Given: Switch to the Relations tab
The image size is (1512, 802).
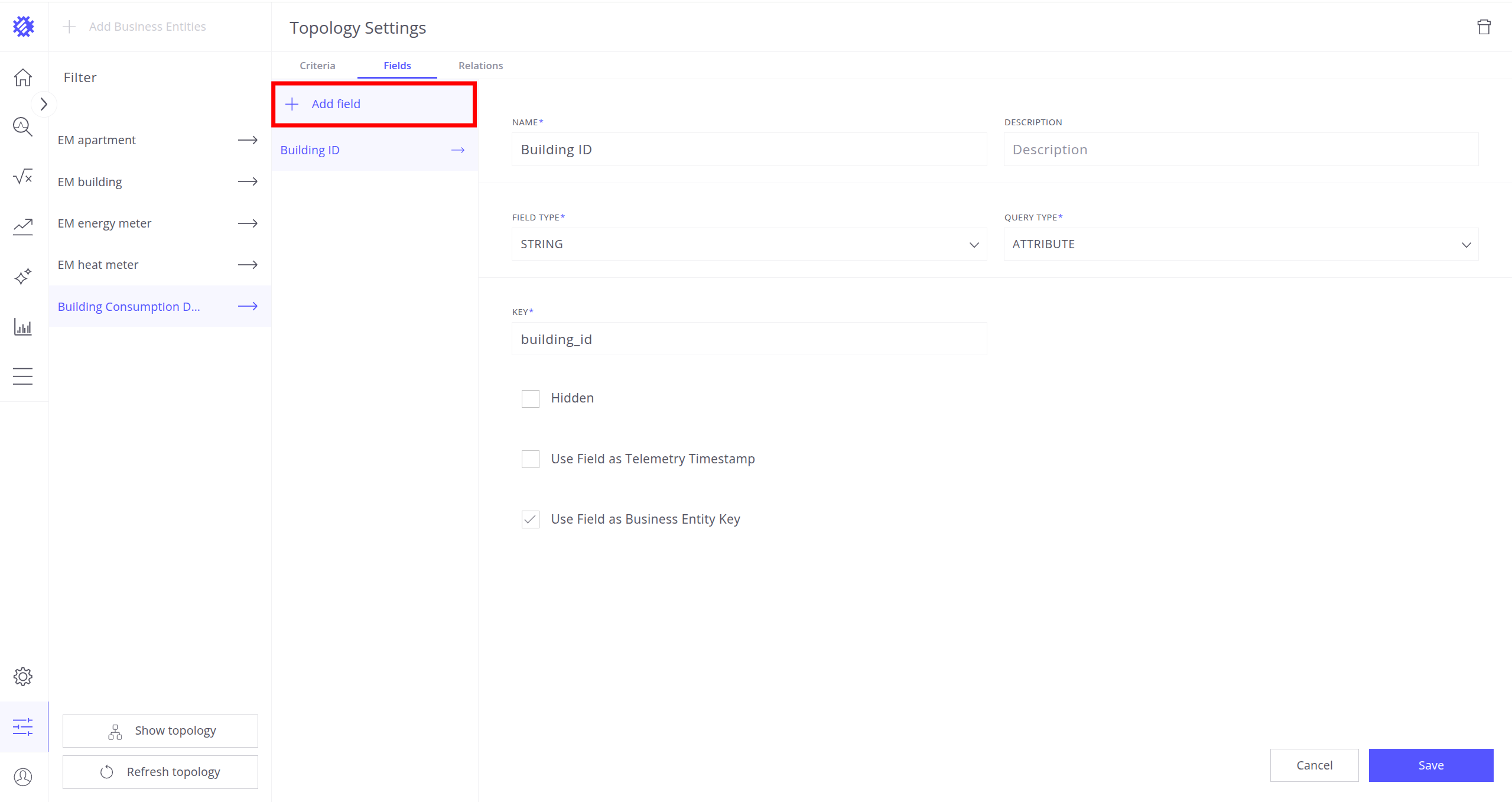Looking at the screenshot, I should [480, 66].
